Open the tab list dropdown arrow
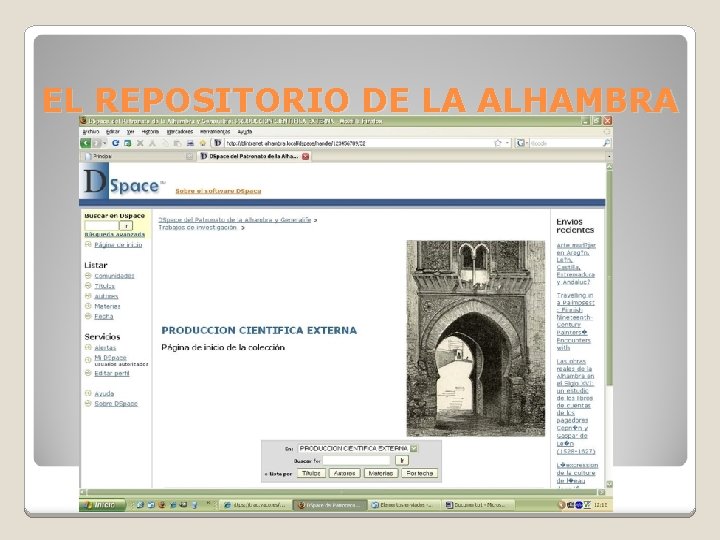The image size is (720, 540). (x=609, y=156)
